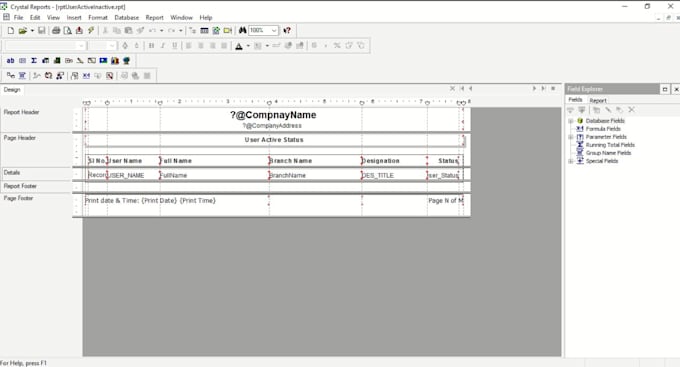Open the recent files arrow beside Open
680x367 pixels.
32,30
